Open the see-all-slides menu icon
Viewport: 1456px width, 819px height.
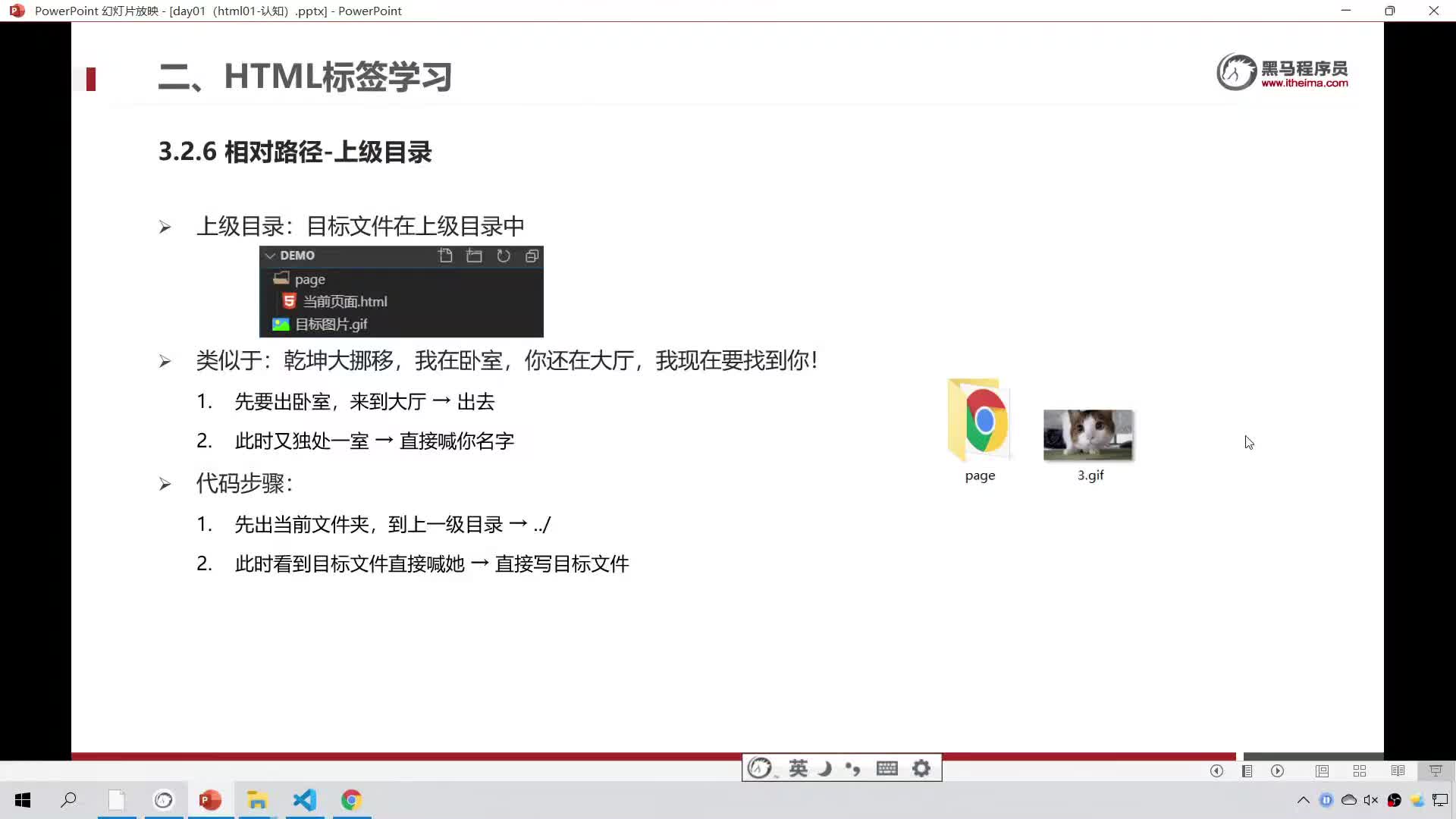(x=1247, y=770)
